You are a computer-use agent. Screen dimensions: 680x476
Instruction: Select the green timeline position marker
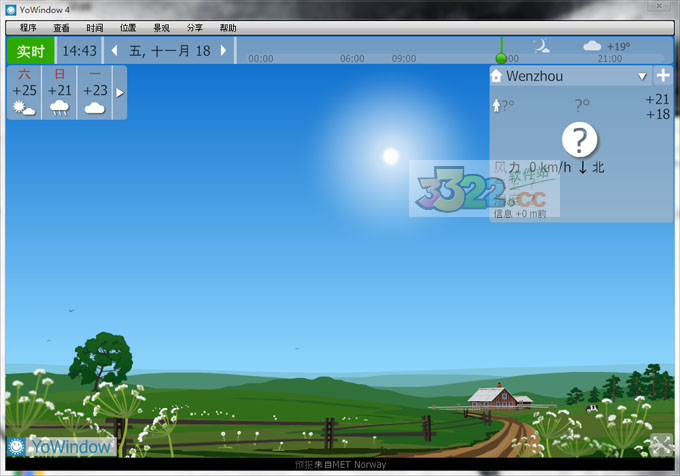point(501,58)
